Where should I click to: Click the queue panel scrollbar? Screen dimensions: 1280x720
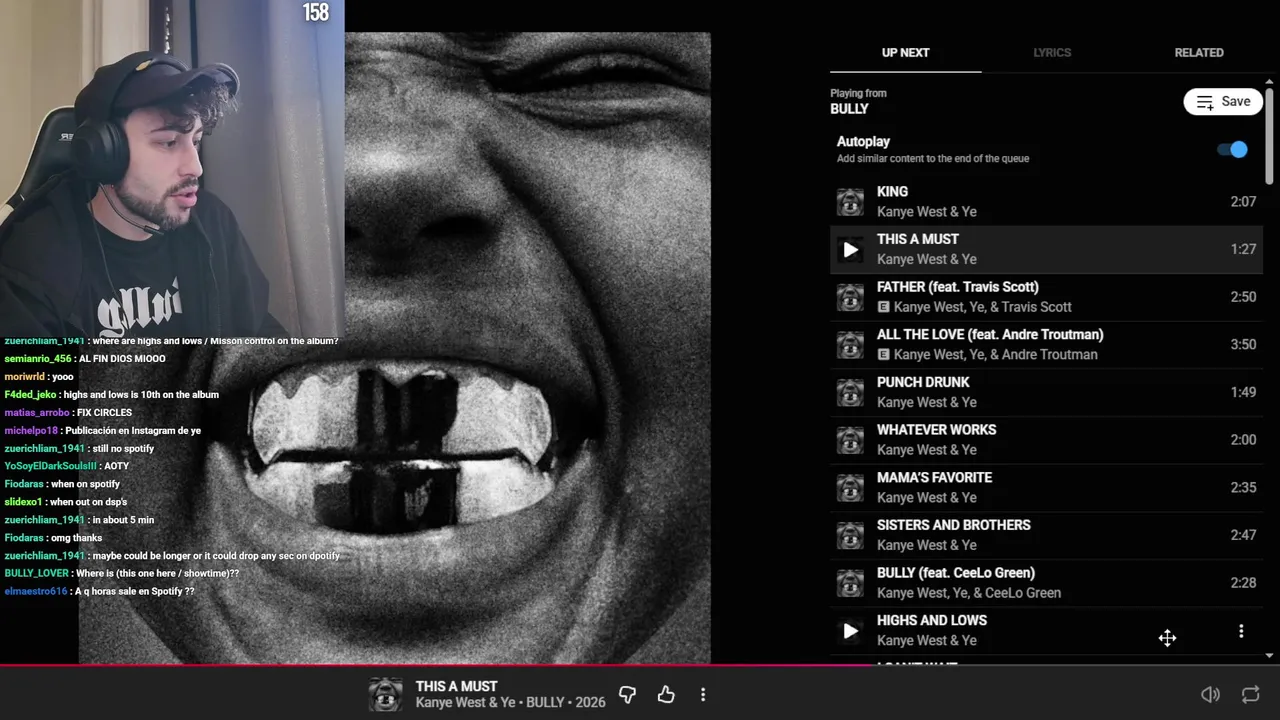tap(1269, 136)
